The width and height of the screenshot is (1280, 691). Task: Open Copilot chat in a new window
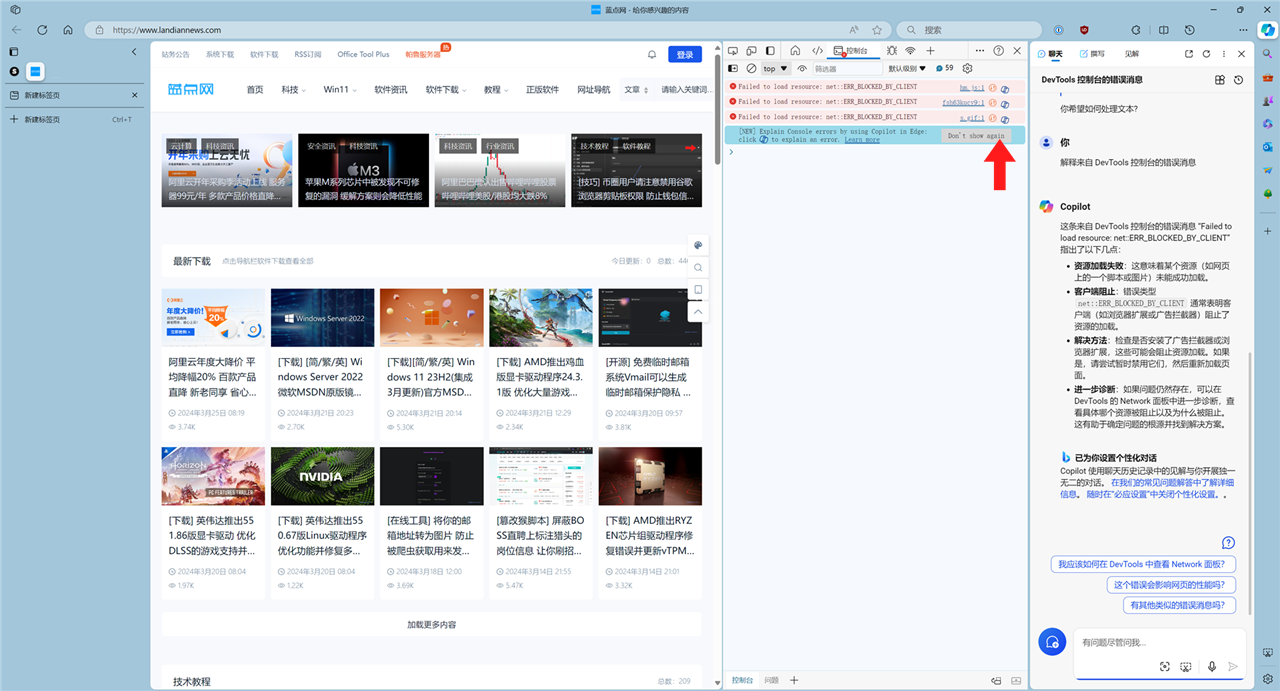[1189, 54]
